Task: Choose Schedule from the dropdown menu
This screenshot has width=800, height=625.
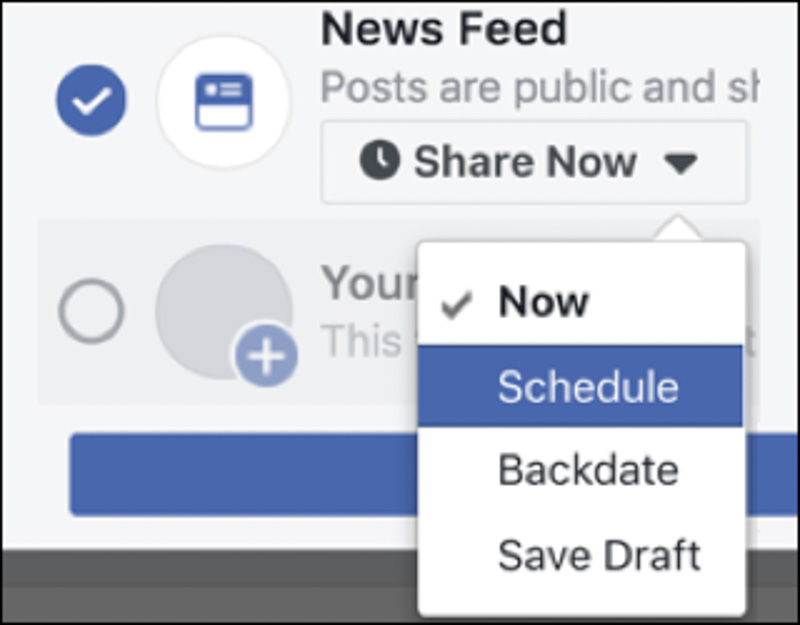Action: click(x=587, y=387)
